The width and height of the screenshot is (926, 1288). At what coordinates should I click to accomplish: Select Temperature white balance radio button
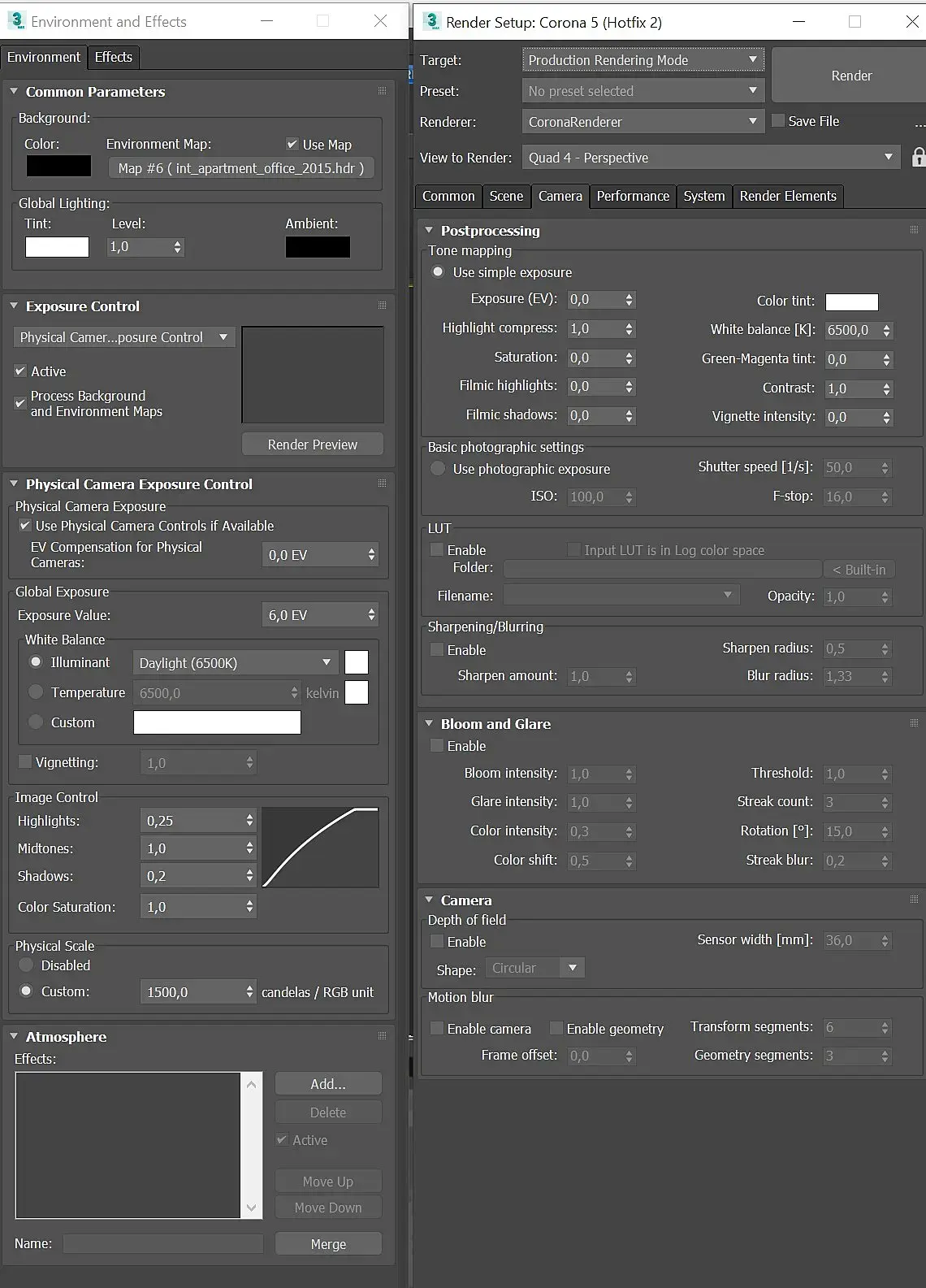pyautogui.click(x=36, y=692)
